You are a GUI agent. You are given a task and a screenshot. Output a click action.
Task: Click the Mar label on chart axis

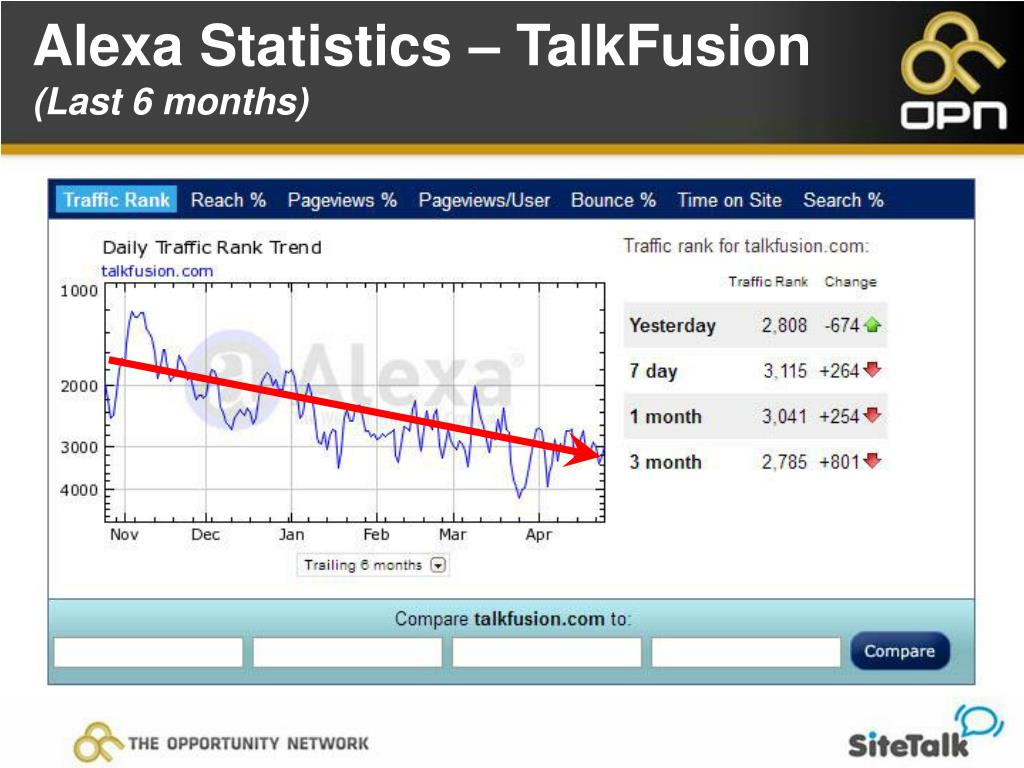click(x=453, y=534)
